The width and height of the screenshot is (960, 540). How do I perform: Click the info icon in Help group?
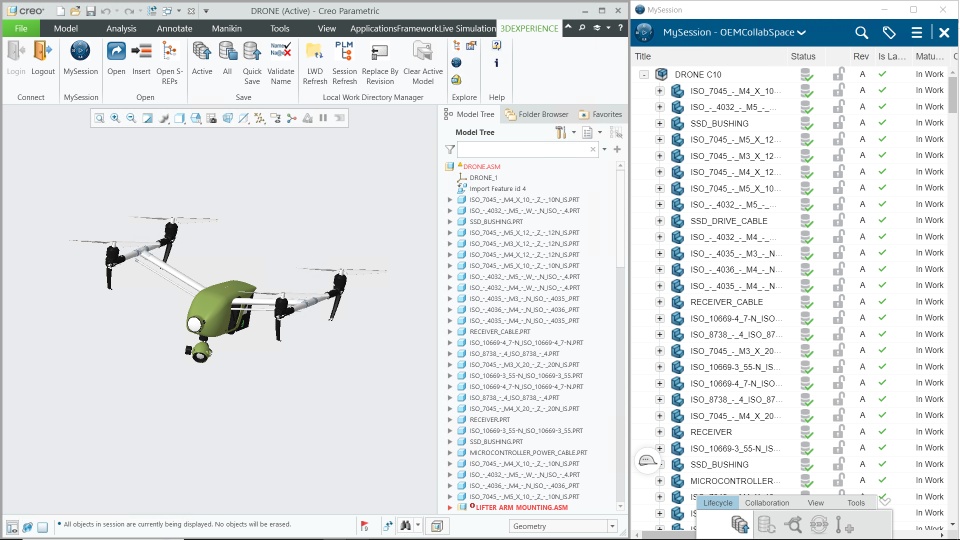click(x=497, y=62)
